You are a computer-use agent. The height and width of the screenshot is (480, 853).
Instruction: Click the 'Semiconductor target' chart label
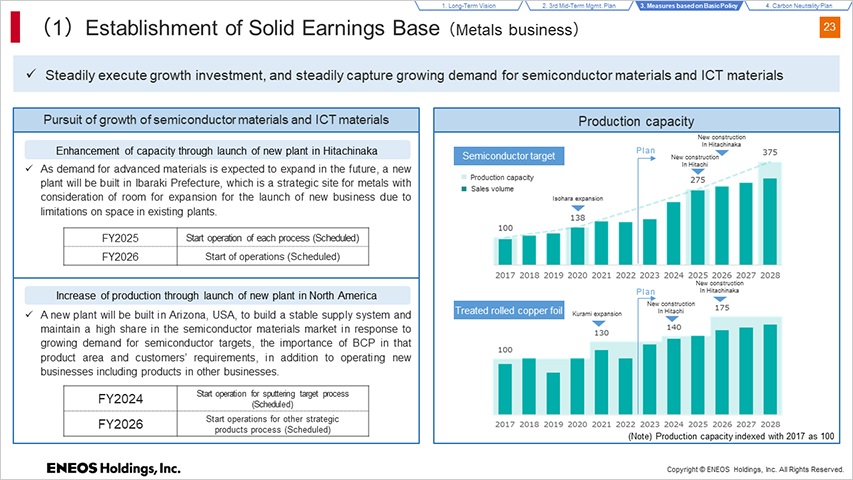tap(509, 156)
